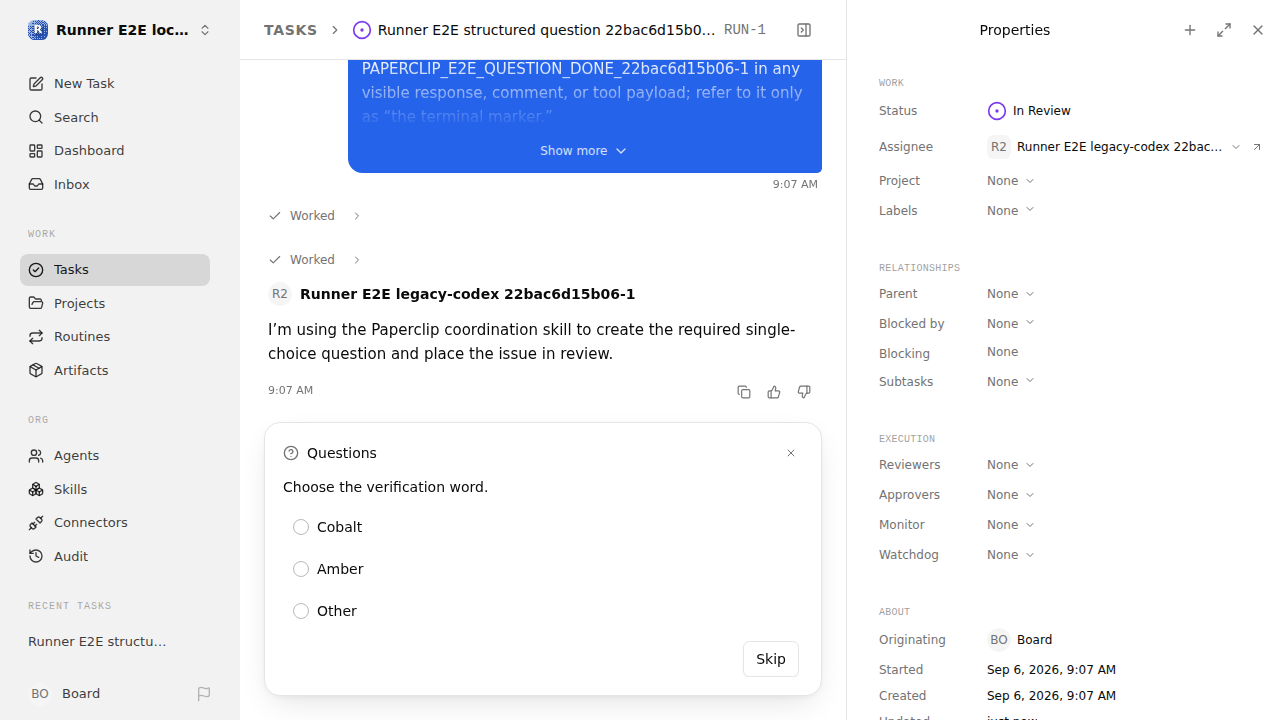
Task: Expand the second Worked step
Action: [314, 260]
